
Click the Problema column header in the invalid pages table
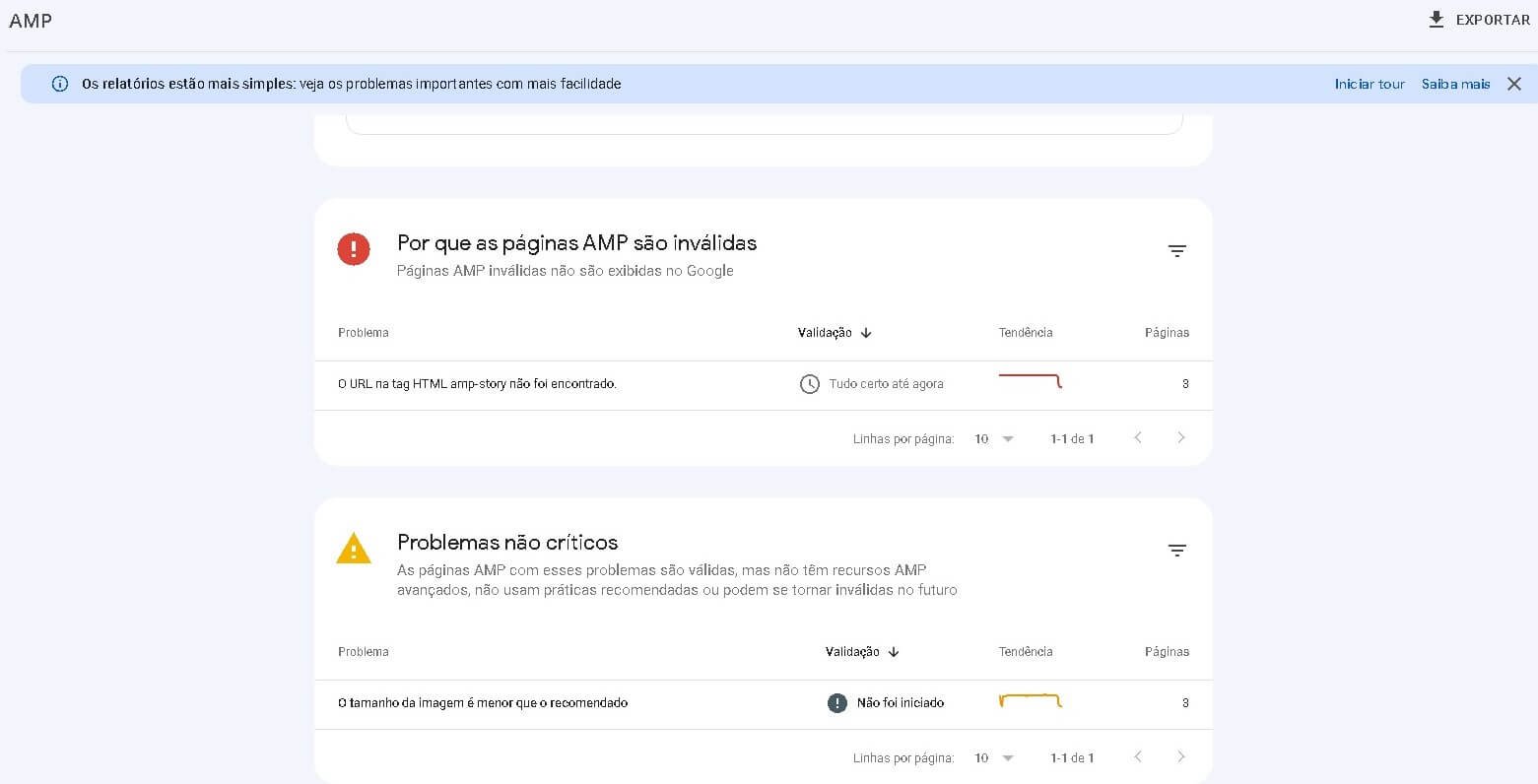point(364,333)
